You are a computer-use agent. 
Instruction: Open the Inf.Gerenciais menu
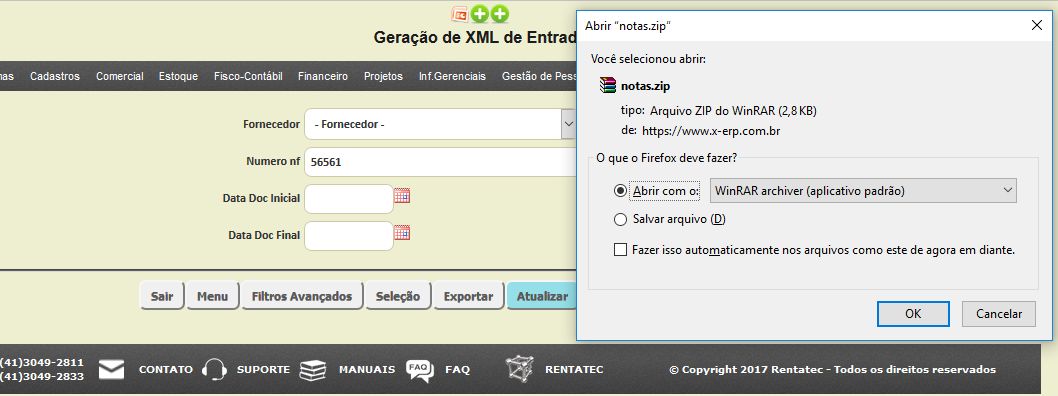click(x=452, y=76)
